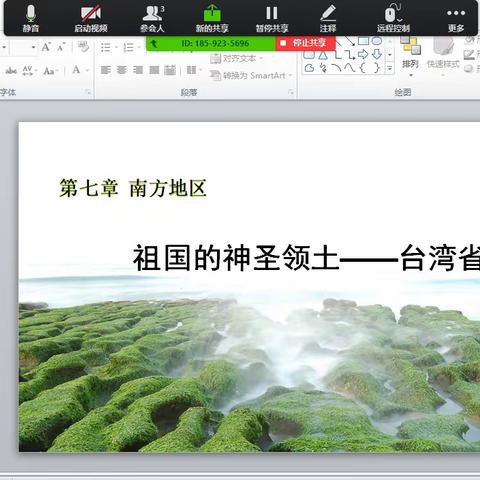Click the shape effects icon
This screenshot has width=480, height=480.
[x=469, y=68]
